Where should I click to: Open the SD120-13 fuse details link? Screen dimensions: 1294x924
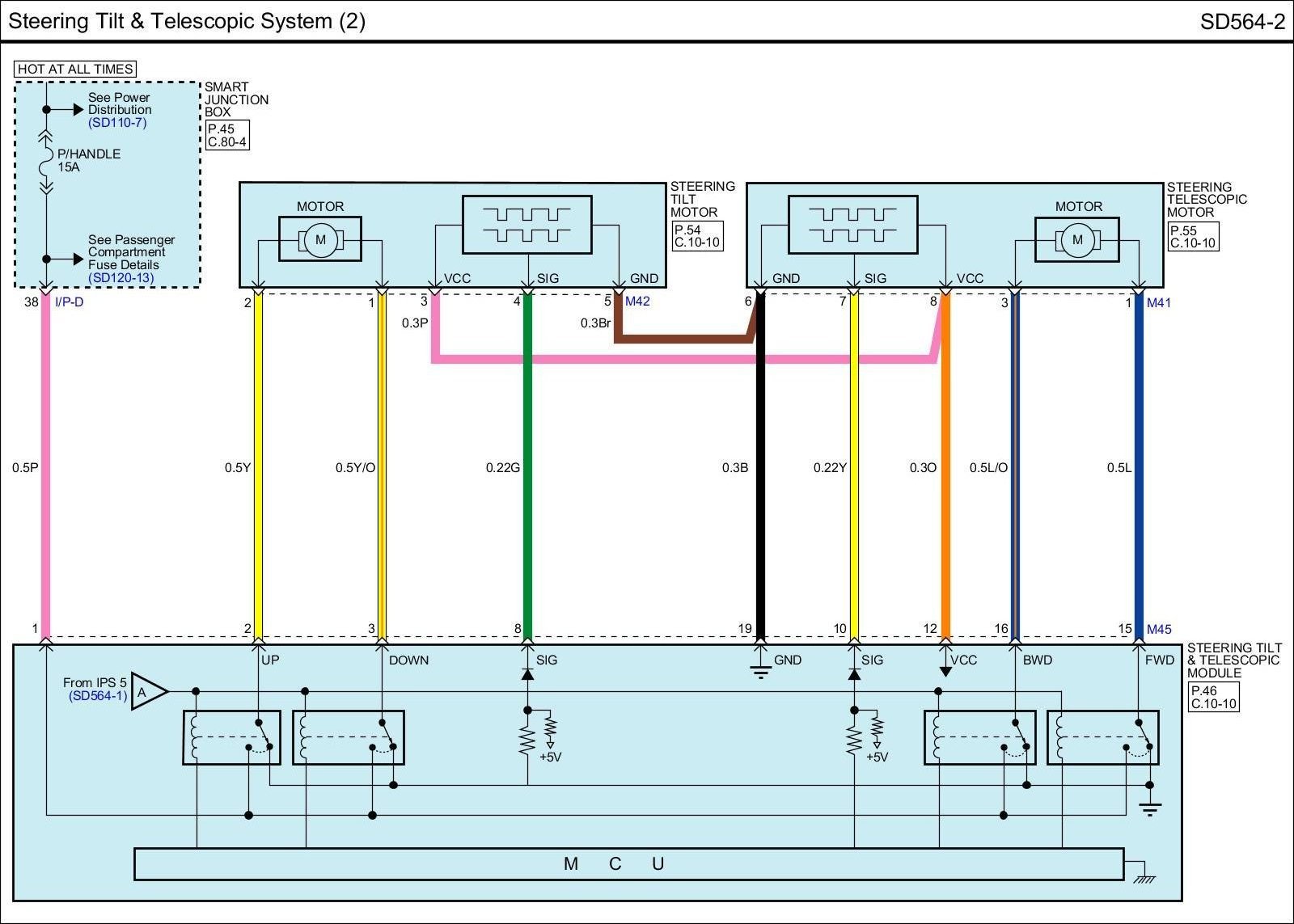121,277
